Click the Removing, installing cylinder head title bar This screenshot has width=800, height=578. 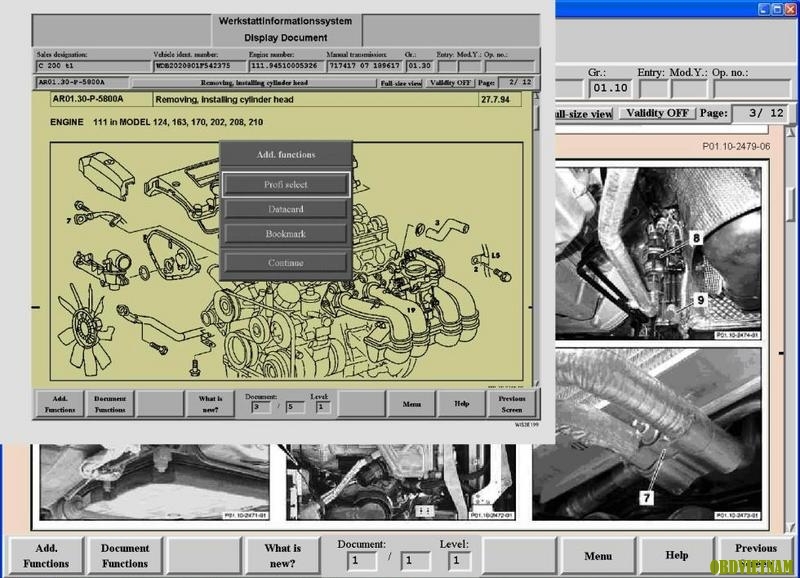click(254, 83)
